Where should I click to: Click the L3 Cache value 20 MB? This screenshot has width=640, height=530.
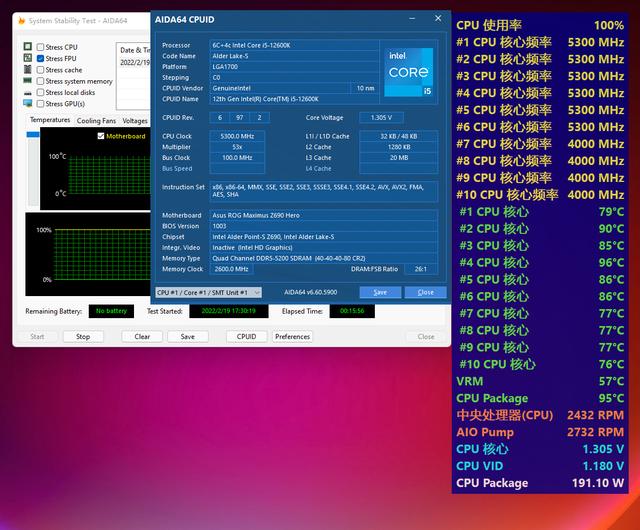coord(399,158)
